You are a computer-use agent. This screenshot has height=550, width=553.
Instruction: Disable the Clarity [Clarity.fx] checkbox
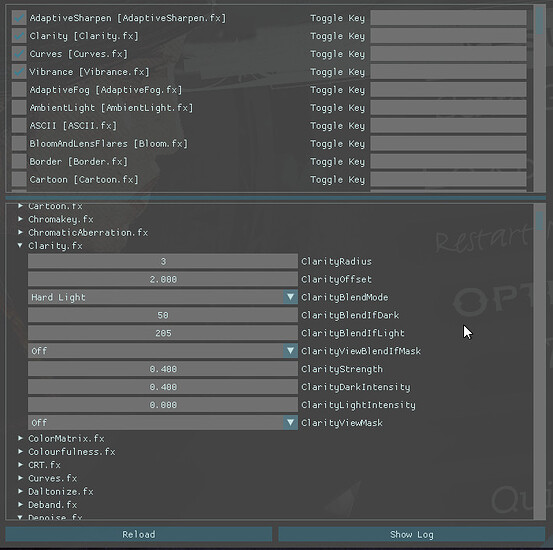[19, 36]
